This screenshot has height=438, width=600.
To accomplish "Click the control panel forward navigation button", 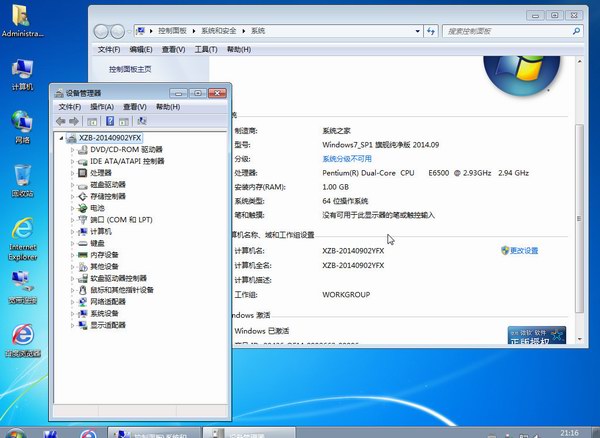I will coord(117,31).
